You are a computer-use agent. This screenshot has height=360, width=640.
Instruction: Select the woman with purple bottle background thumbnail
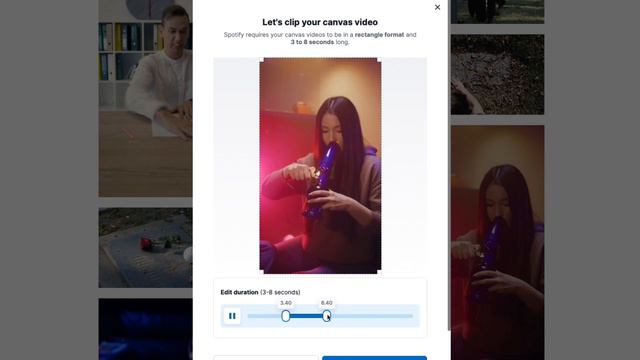pos(497,242)
